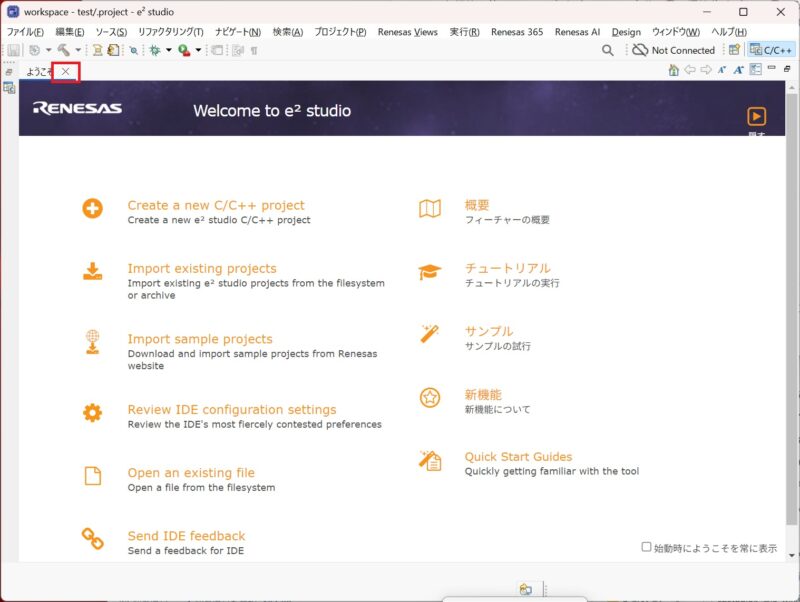Open the Renesas AI menu
The height and width of the screenshot is (602, 800).
click(577, 32)
